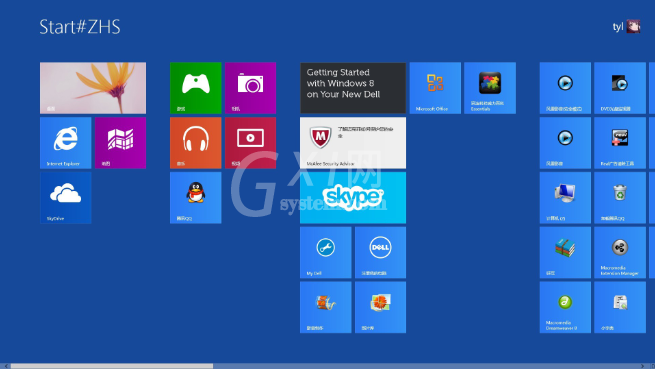Click the user name tyl
The width and height of the screenshot is (655, 369).
[618, 27]
